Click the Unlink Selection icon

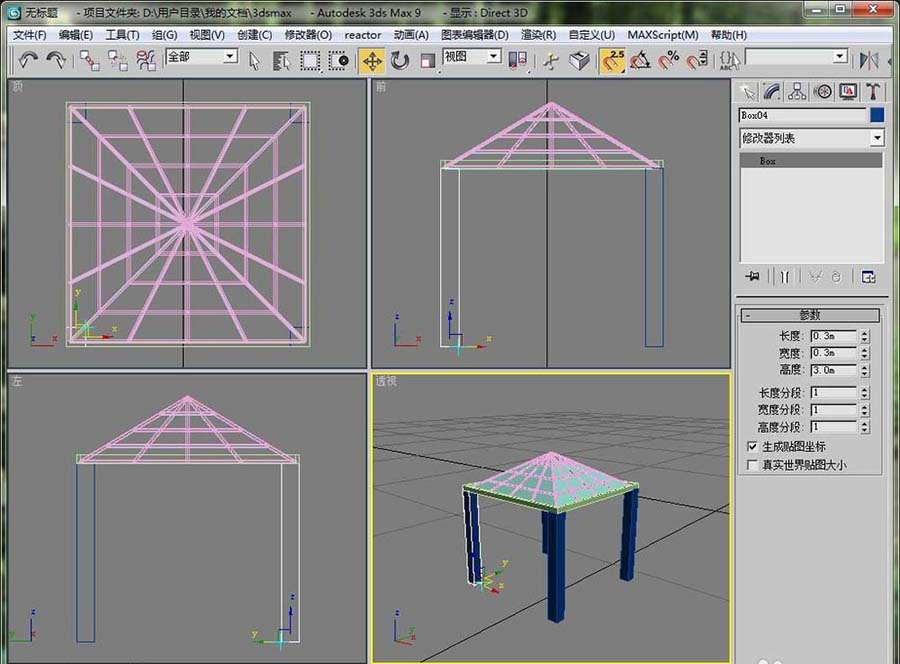[x=118, y=60]
